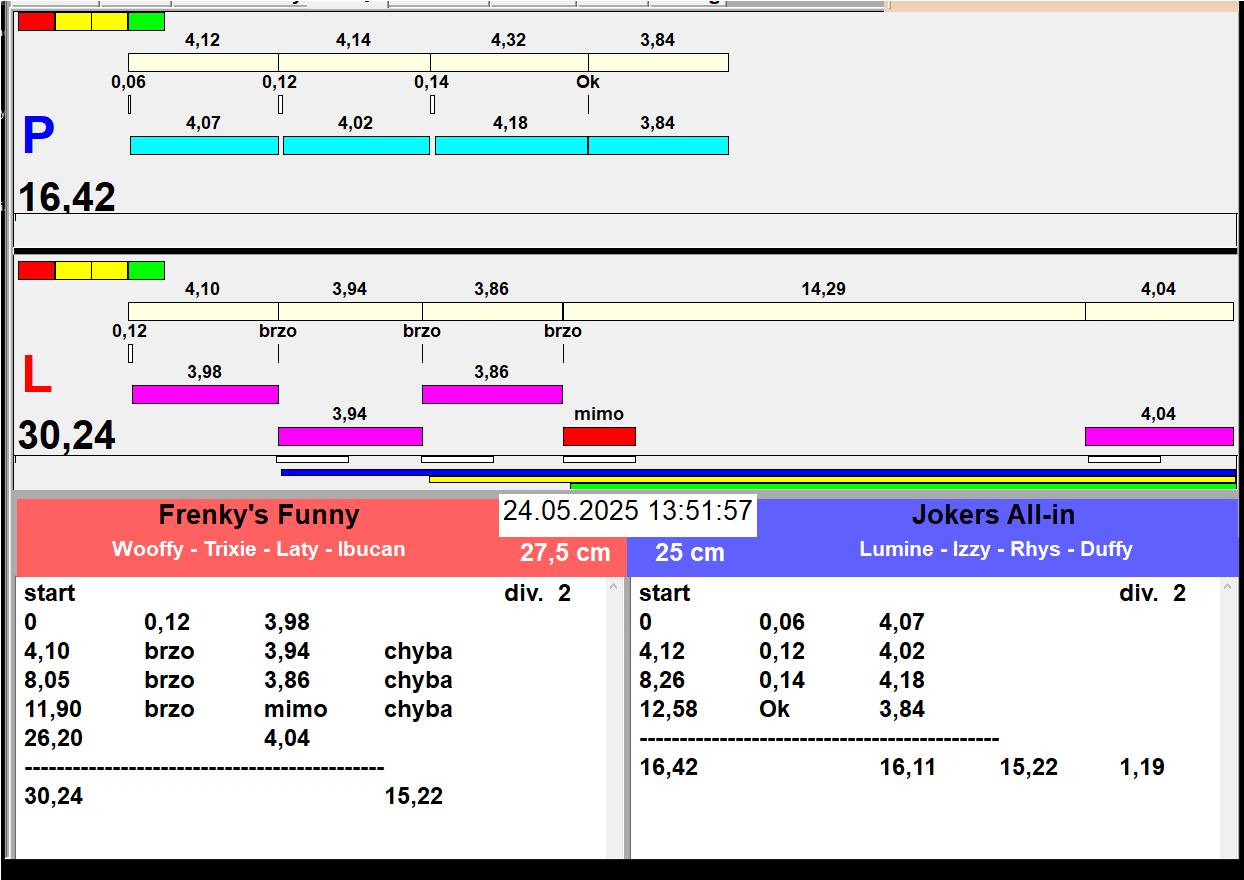Image resolution: width=1244 pixels, height=880 pixels.
Task: Click the red mimo error bar
Action: 599,436
